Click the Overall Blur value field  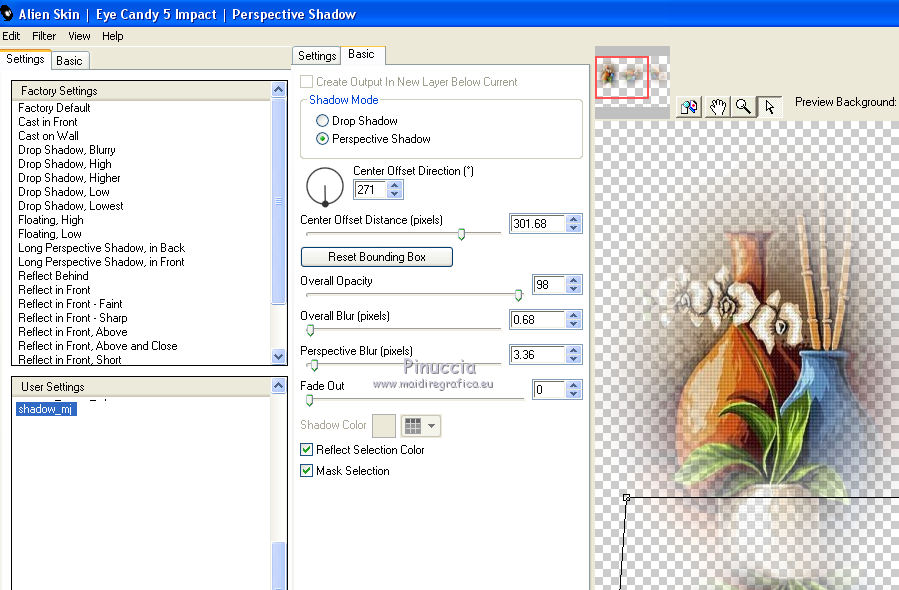537,320
